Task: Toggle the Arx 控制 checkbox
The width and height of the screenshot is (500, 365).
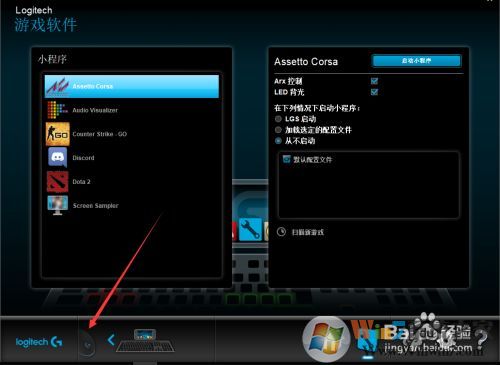Action: pyautogui.click(x=374, y=81)
